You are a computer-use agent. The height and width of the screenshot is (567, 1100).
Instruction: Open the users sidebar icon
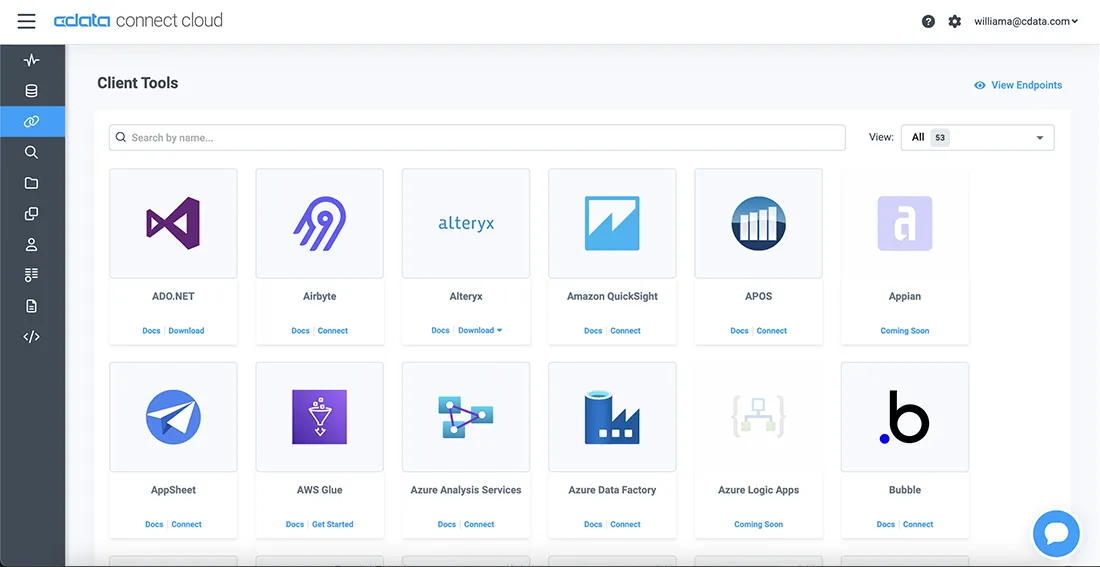point(32,245)
